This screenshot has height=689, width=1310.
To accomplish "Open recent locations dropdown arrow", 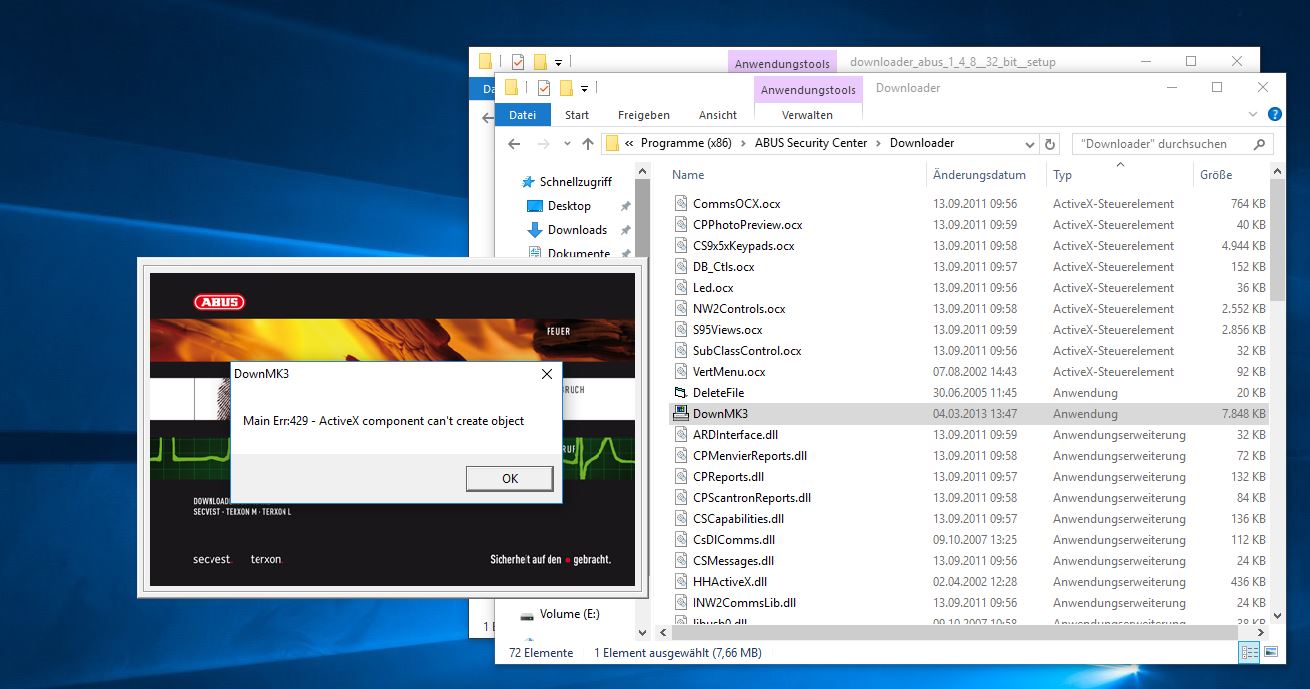I will coord(566,144).
